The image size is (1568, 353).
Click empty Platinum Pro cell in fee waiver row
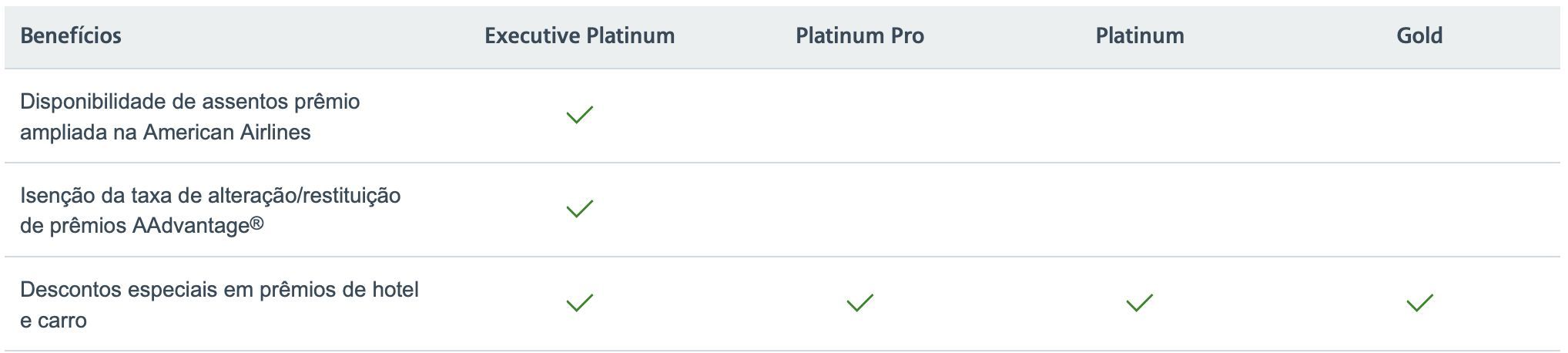[859, 210]
